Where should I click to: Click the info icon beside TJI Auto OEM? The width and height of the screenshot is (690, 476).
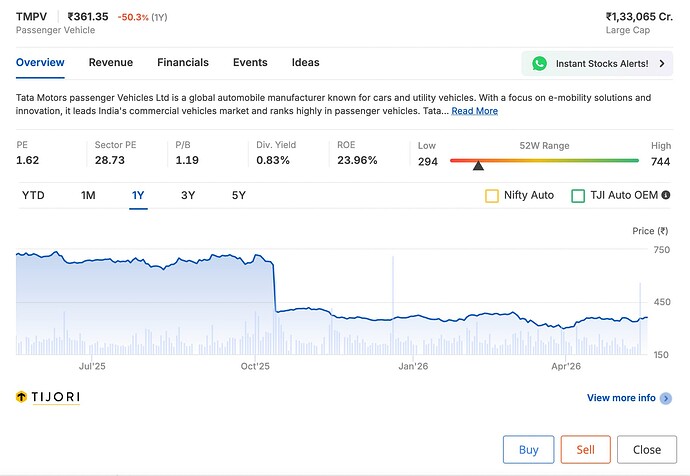click(666, 195)
